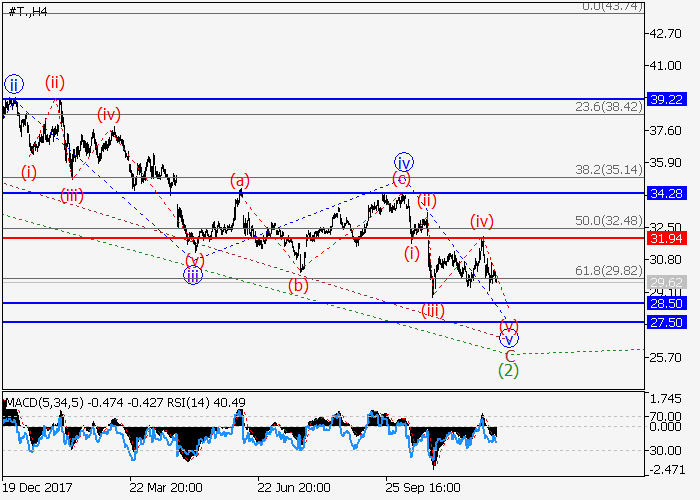Select the blue circled ii wave marker
Image resolution: width=700 pixels, height=500 pixels.
13,84
